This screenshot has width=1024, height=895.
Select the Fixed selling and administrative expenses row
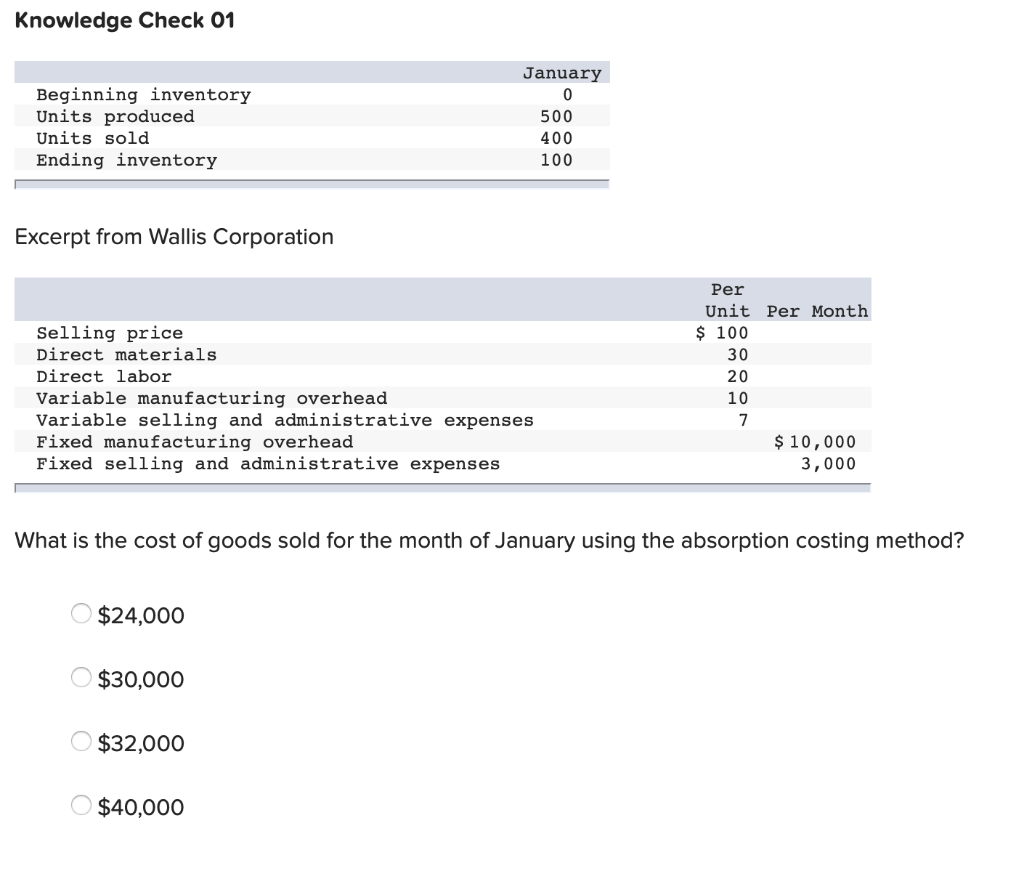pyautogui.click(x=268, y=463)
